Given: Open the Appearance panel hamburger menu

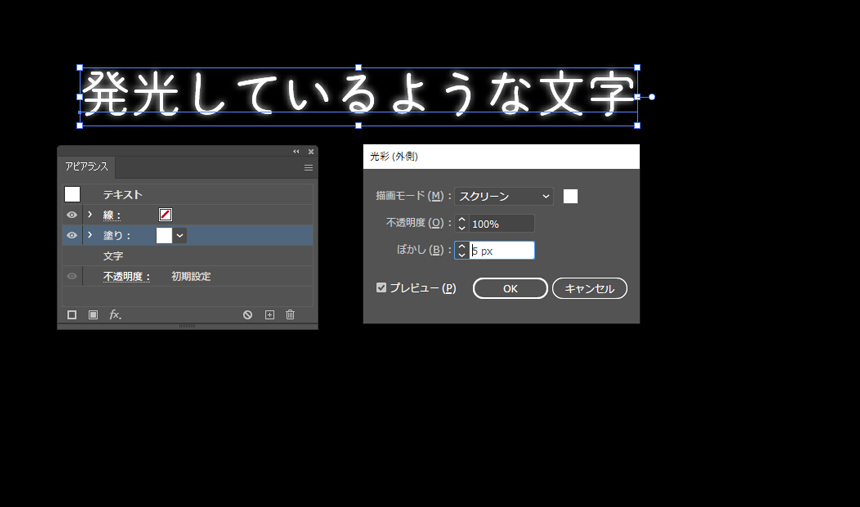Looking at the screenshot, I should [x=308, y=168].
